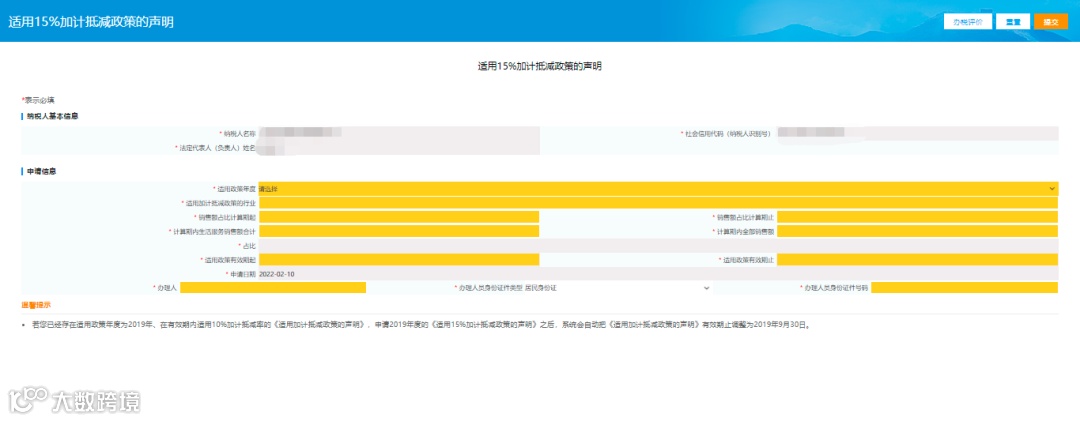Click the 适用政策年度 dropdown arrow

pos(1052,188)
